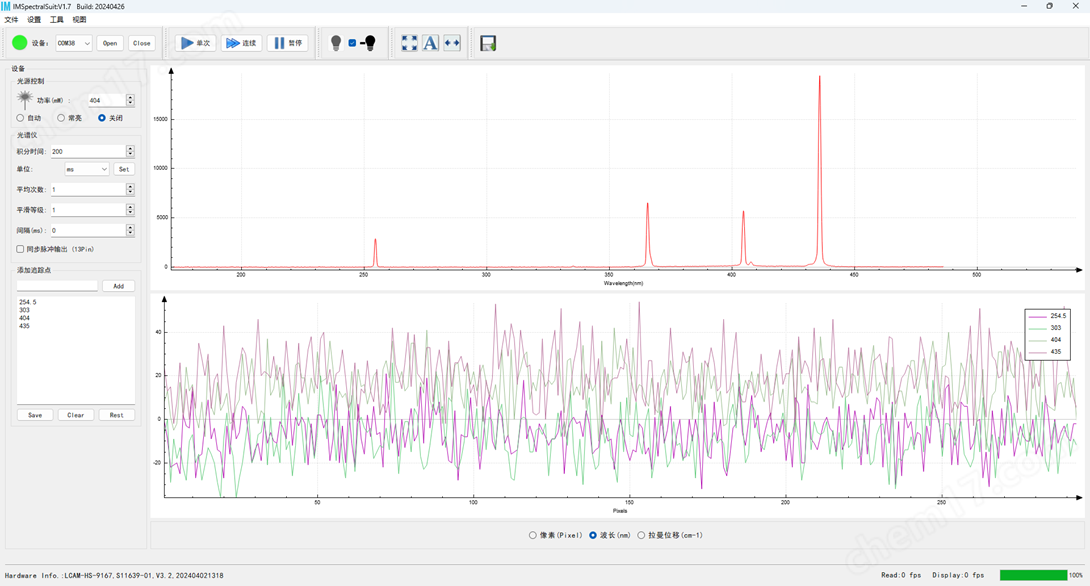
Task: Start a single acquisition (单次)
Action: [195, 43]
